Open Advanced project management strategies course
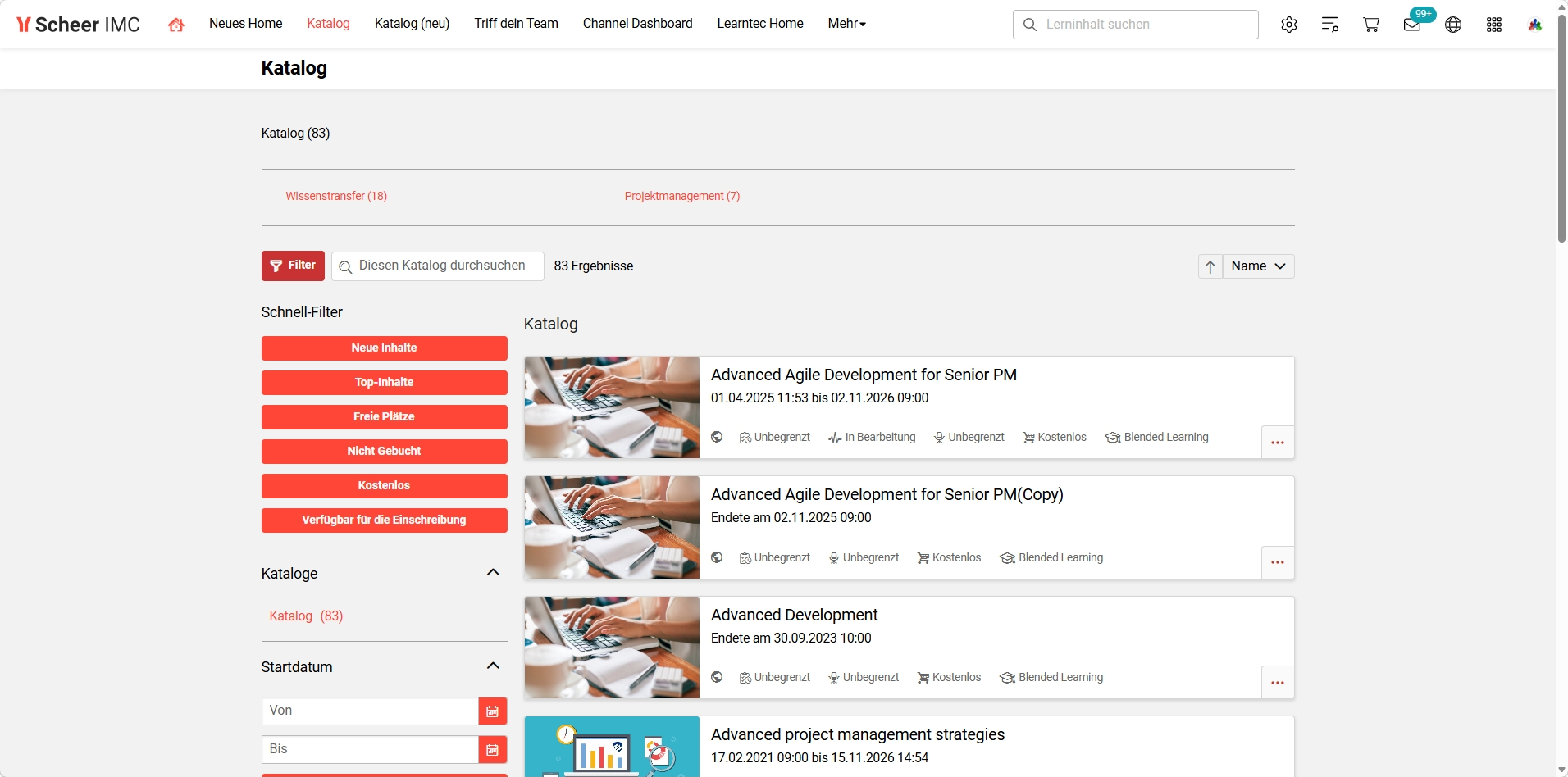The width and height of the screenshot is (1568, 777). [858, 734]
